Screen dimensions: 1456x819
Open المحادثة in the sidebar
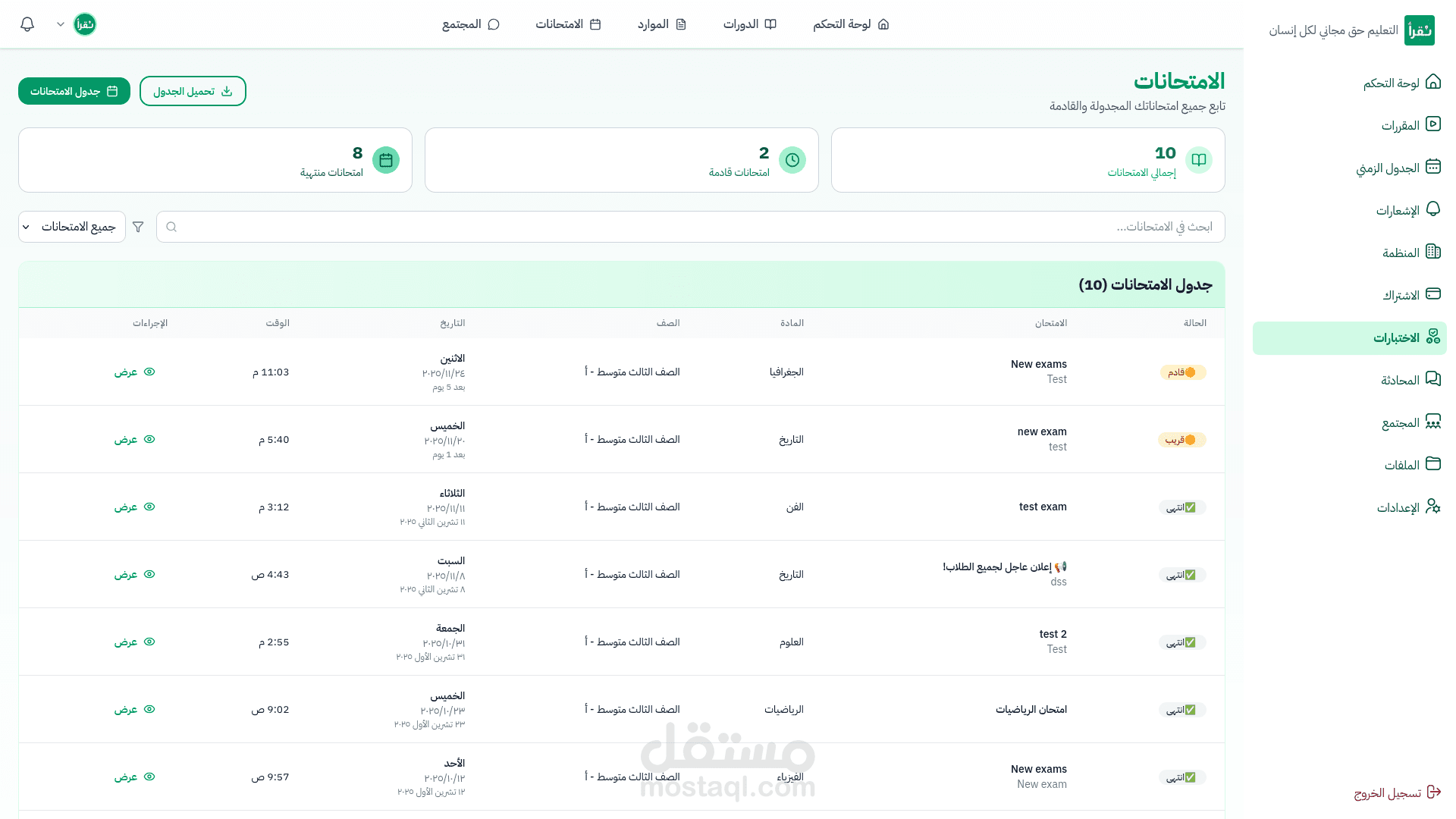[1410, 380]
